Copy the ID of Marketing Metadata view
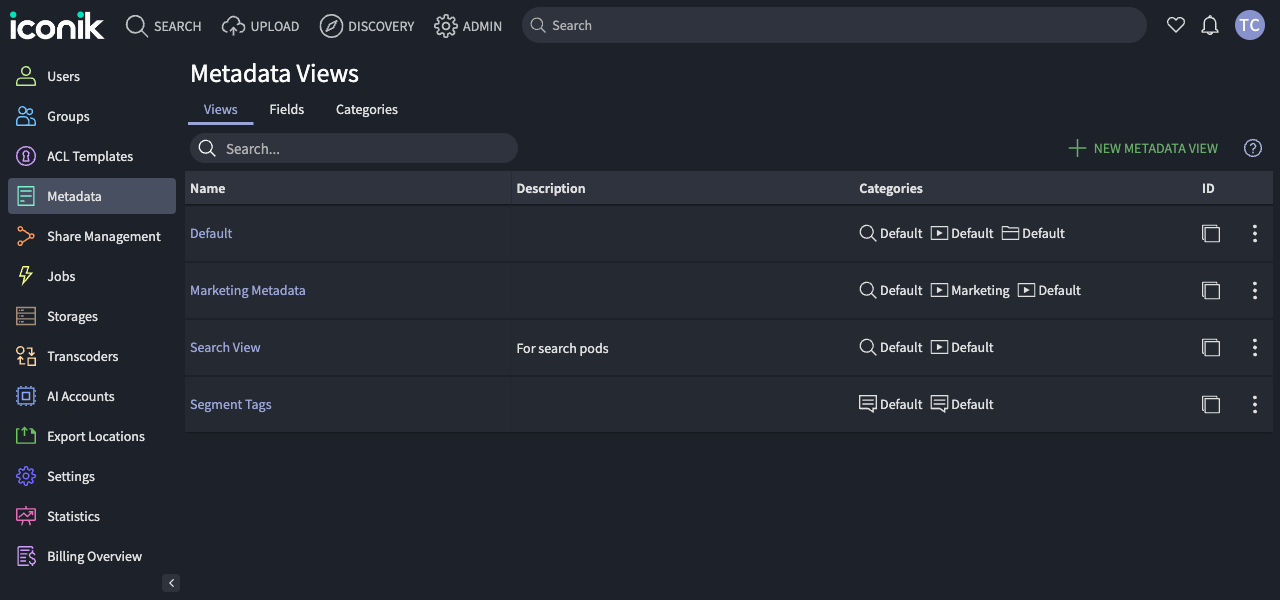Image resolution: width=1280 pixels, height=600 pixels. pyautogui.click(x=1211, y=290)
